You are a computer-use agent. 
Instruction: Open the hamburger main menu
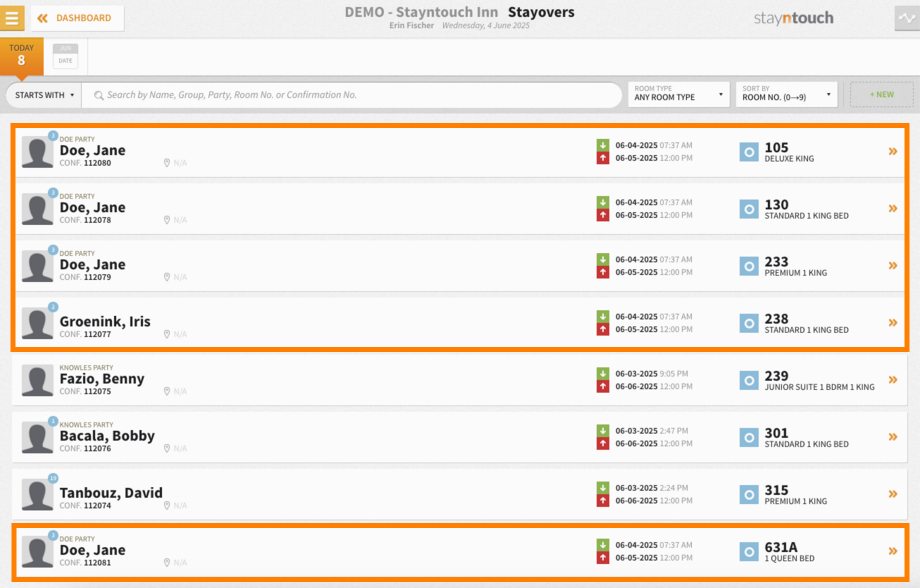(x=12, y=18)
